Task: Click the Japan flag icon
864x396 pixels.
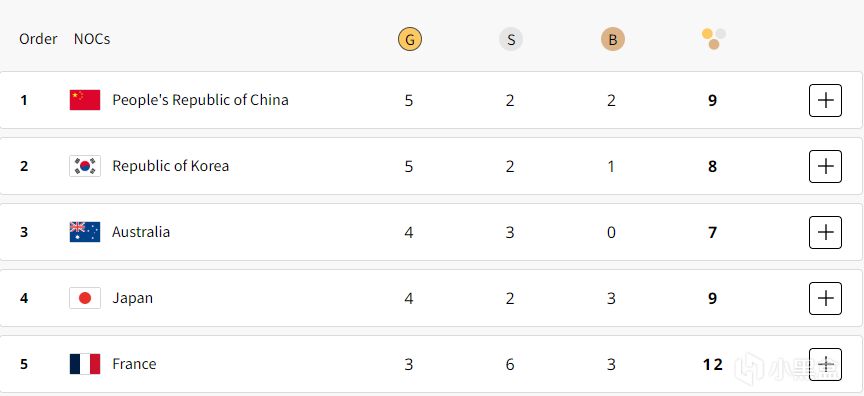Action: (85, 298)
